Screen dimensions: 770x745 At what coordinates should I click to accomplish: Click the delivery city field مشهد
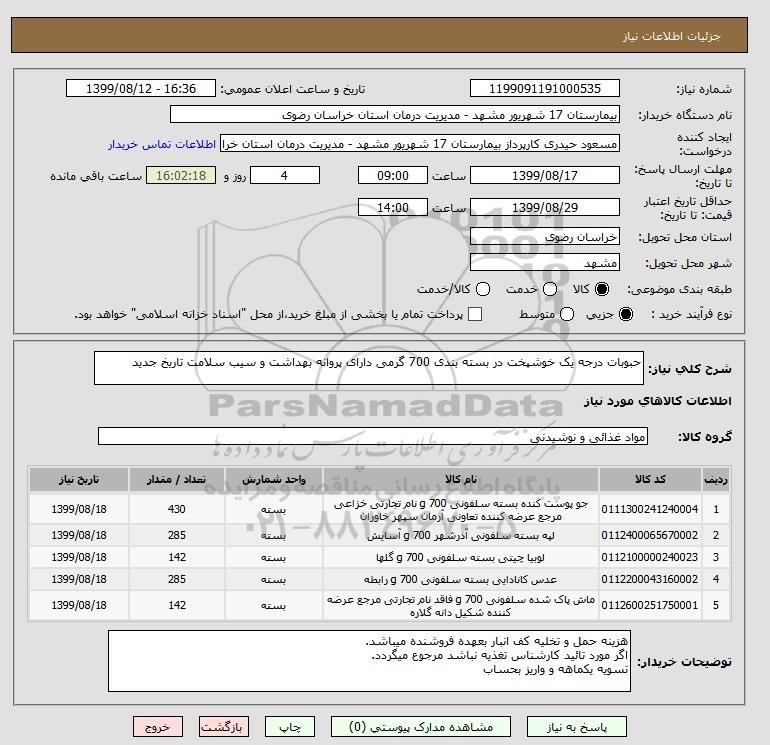point(545,263)
